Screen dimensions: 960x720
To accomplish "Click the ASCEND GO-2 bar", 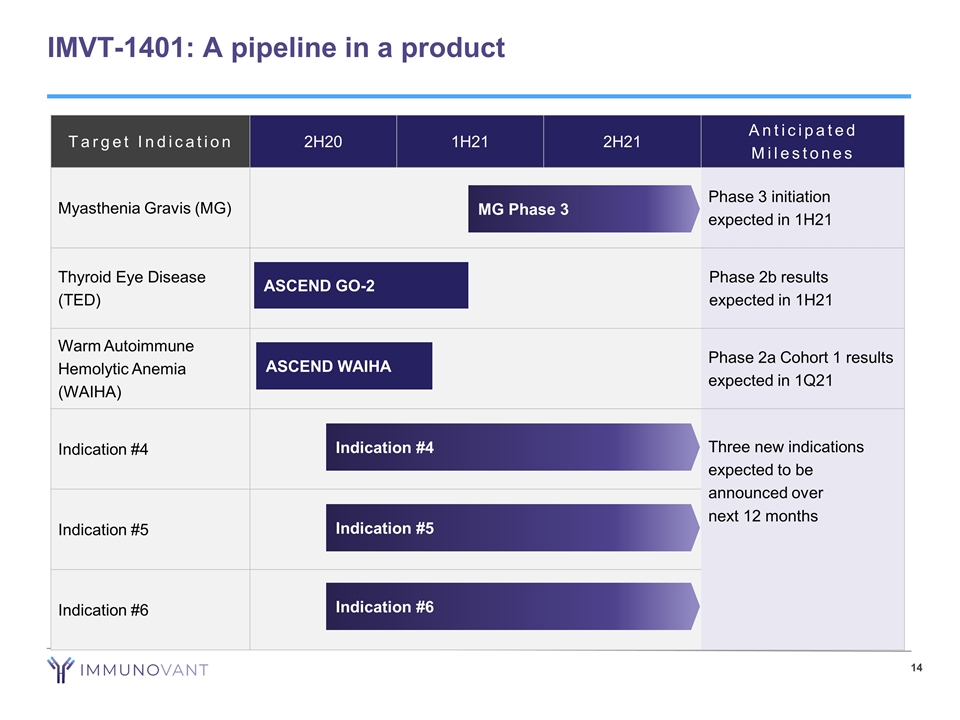I will [x=361, y=286].
